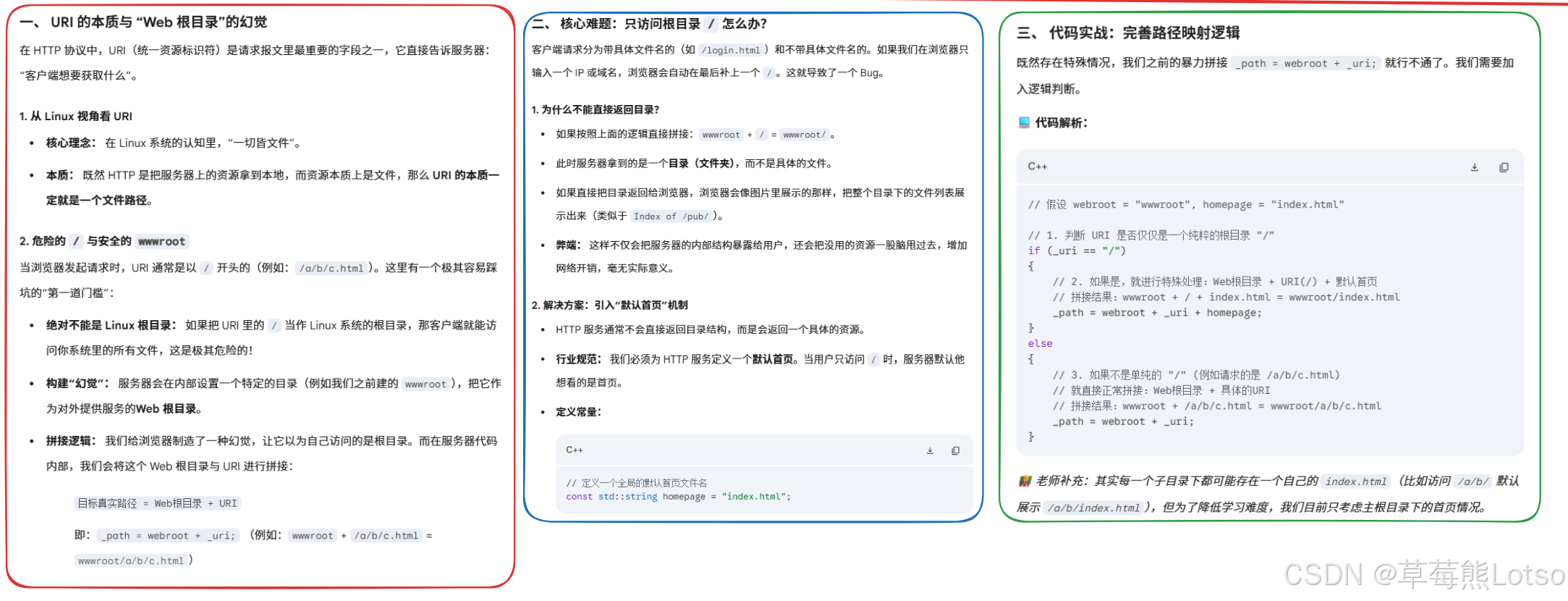This screenshot has width=1568, height=601.
Task: Click the bold label 行业规范:
Action: 579,359
